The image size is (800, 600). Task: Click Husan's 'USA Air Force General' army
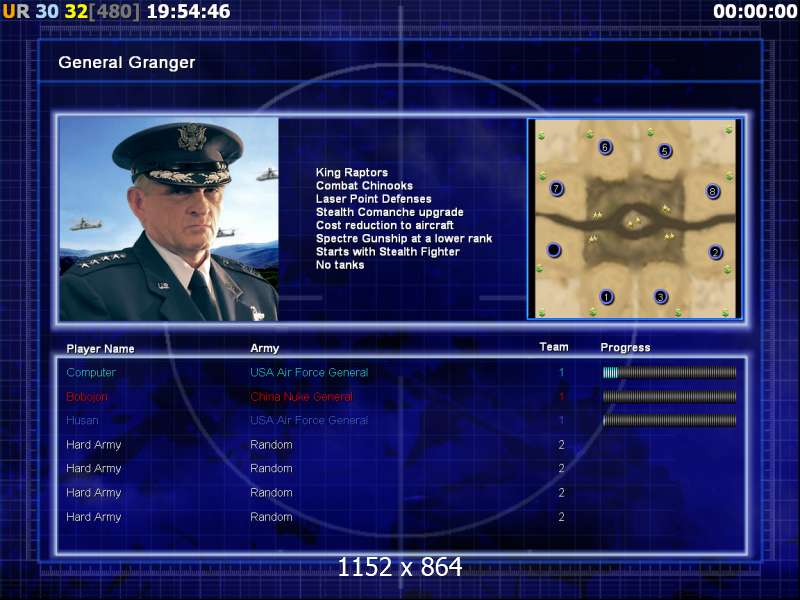(x=309, y=420)
